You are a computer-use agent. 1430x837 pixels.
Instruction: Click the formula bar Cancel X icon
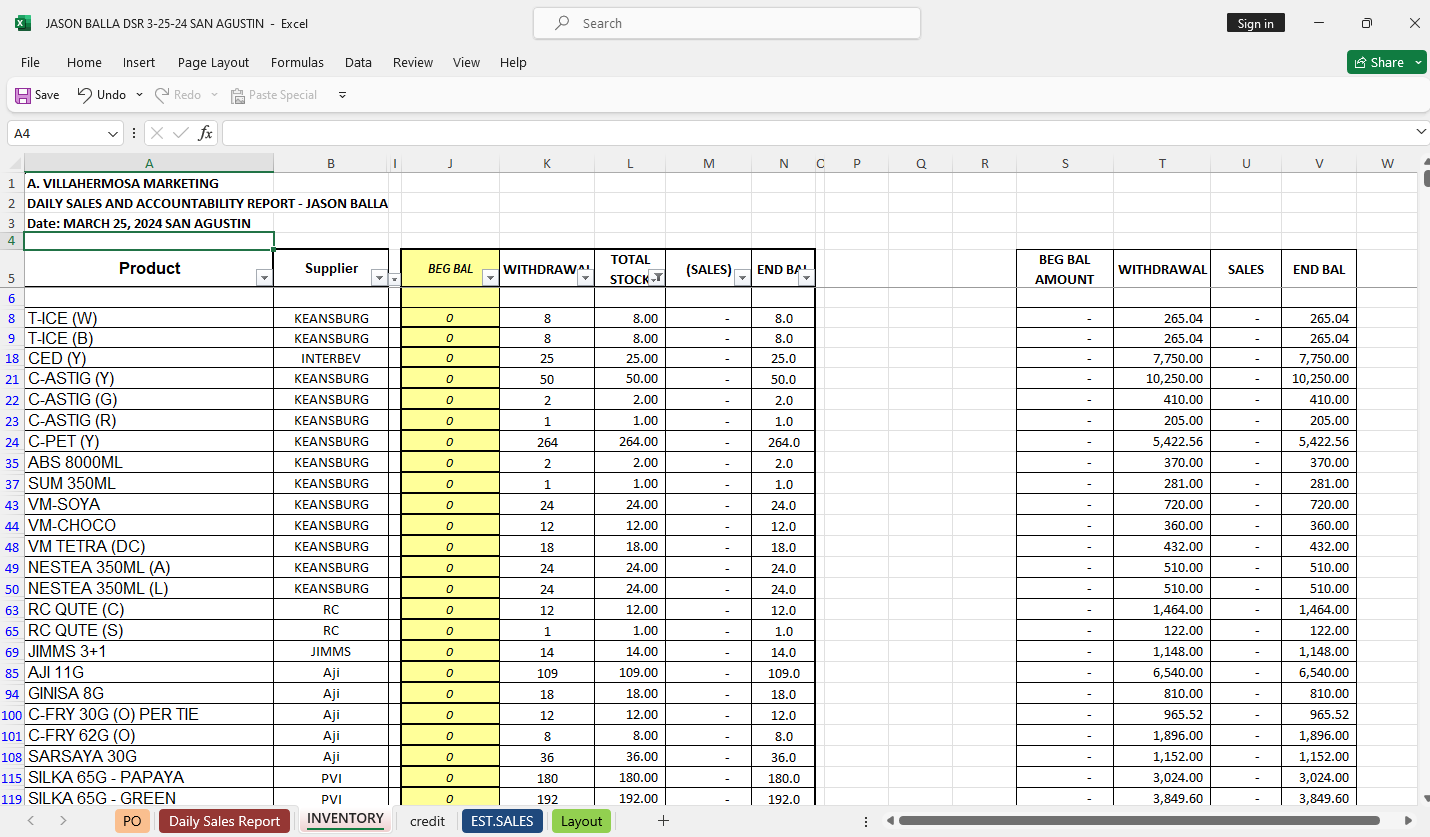pos(157,133)
